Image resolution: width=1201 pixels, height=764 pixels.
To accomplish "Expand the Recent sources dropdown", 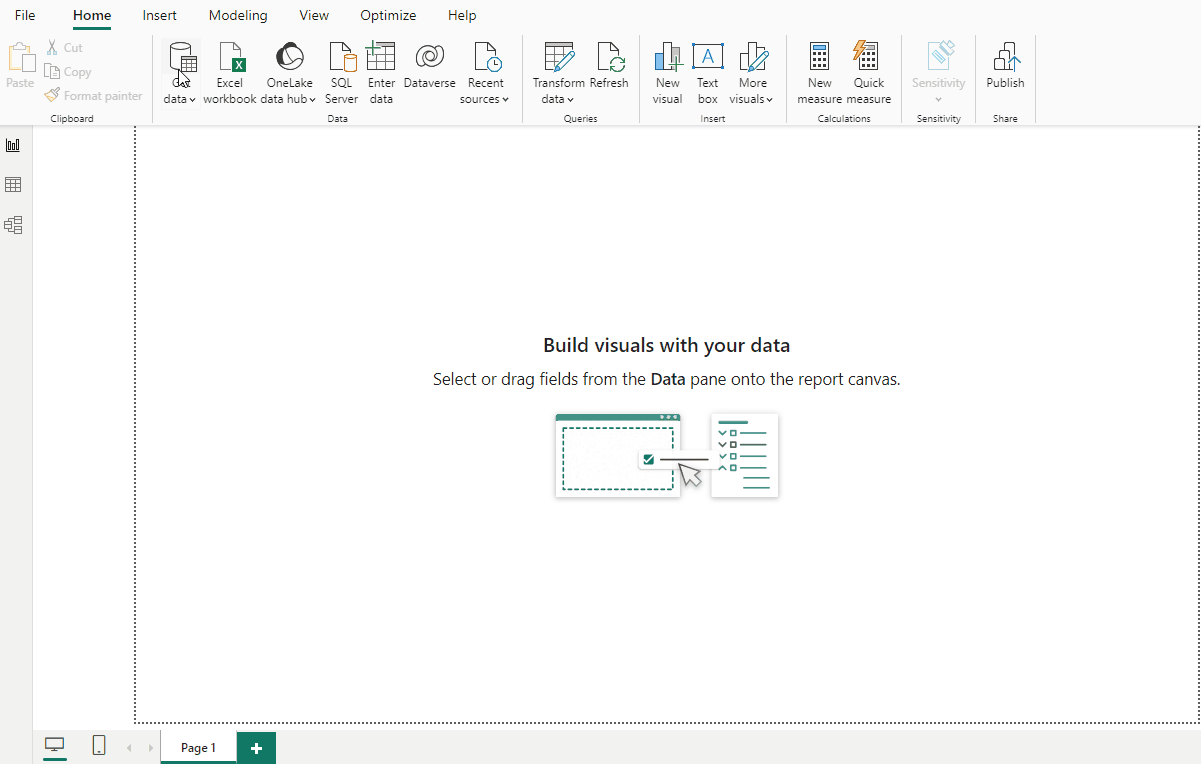I will click(485, 99).
